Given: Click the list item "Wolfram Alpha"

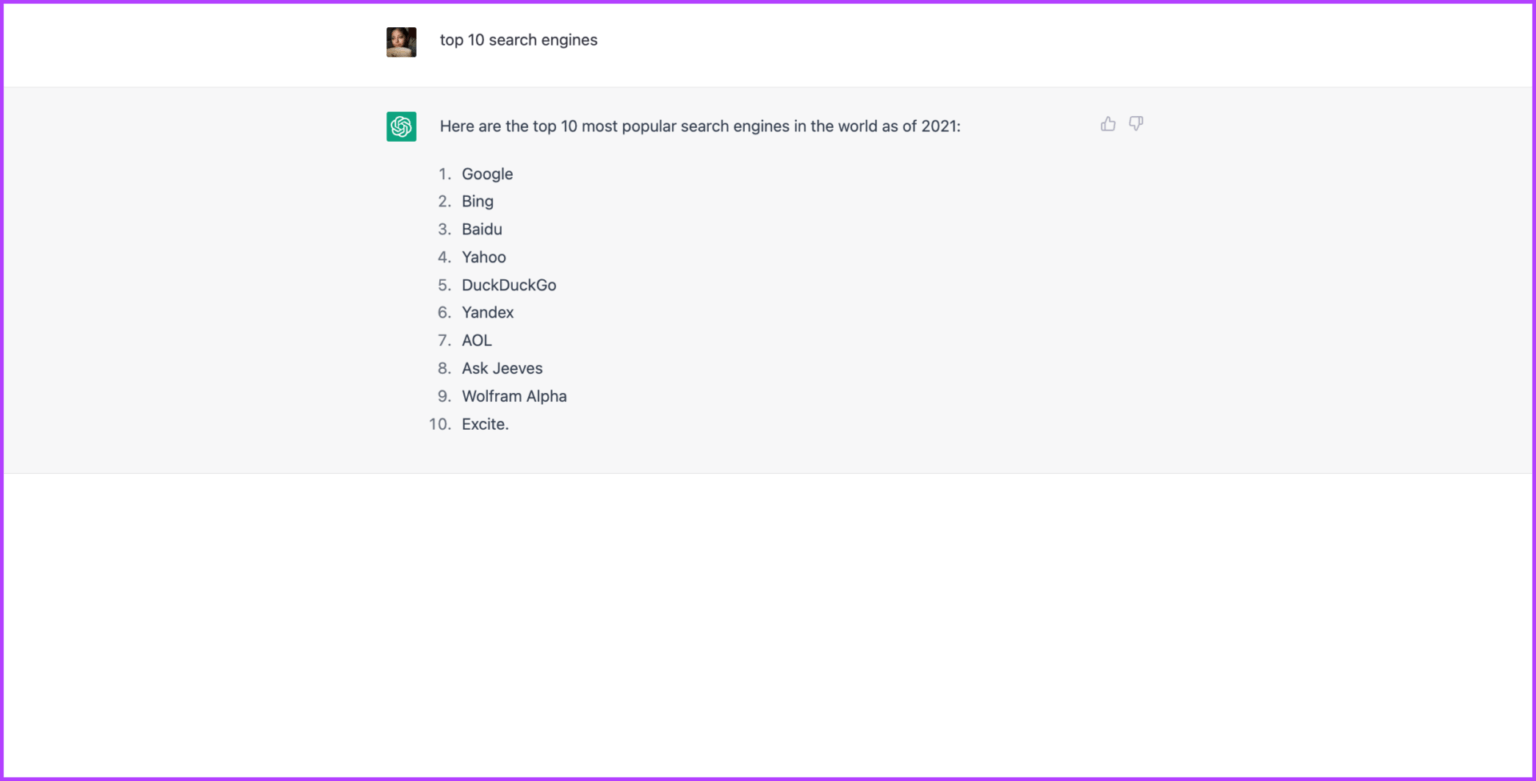Looking at the screenshot, I should point(514,397).
